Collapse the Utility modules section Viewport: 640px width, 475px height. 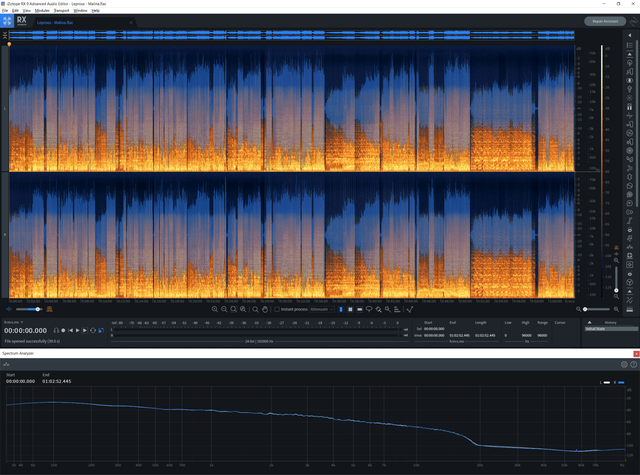coord(630,291)
